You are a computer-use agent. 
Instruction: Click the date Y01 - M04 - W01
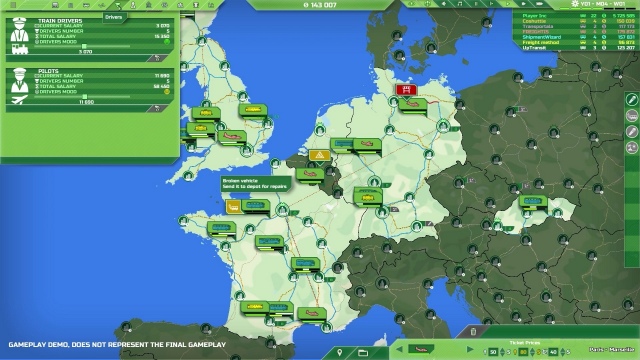point(603,4)
